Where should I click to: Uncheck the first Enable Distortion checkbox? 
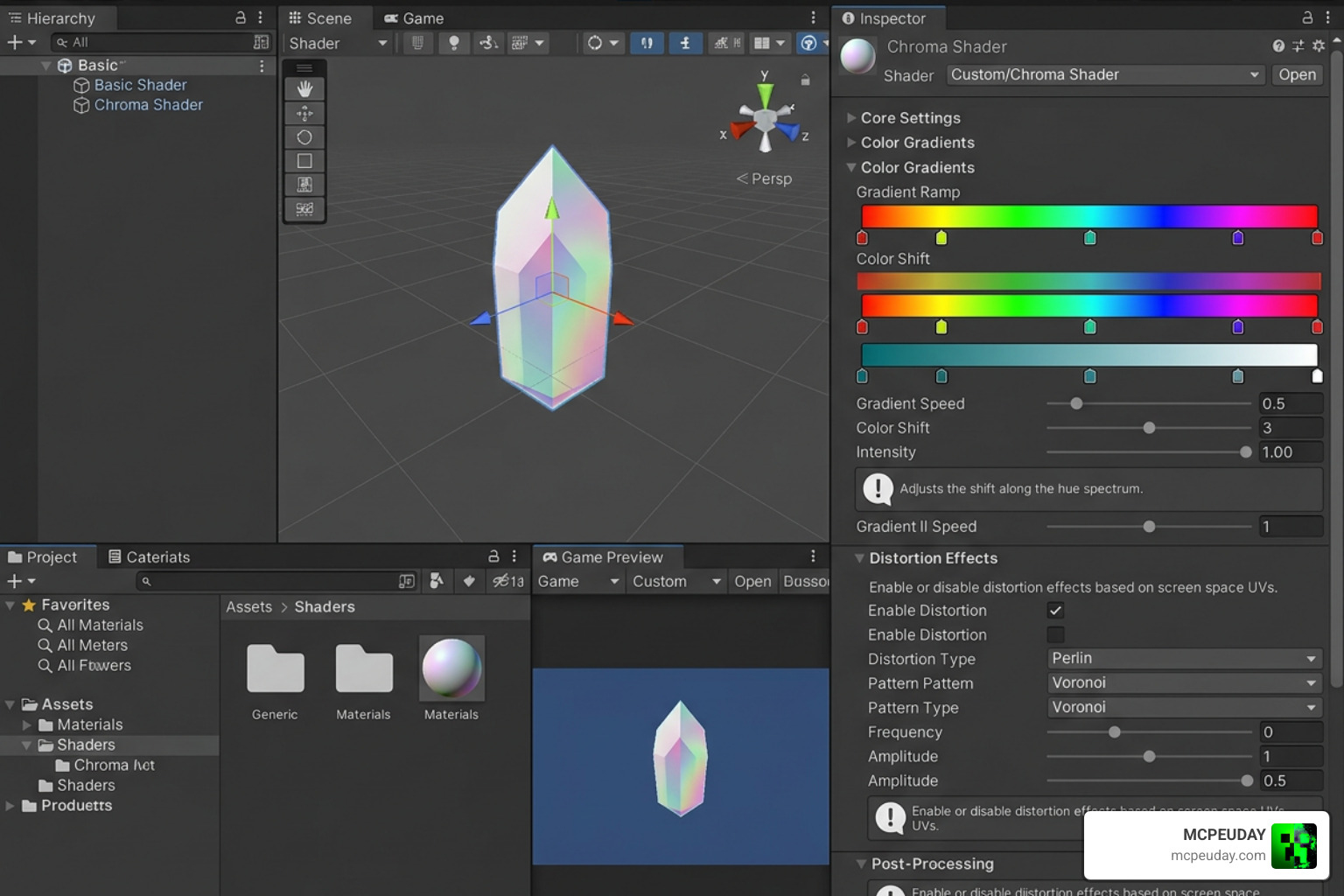coord(1055,611)
